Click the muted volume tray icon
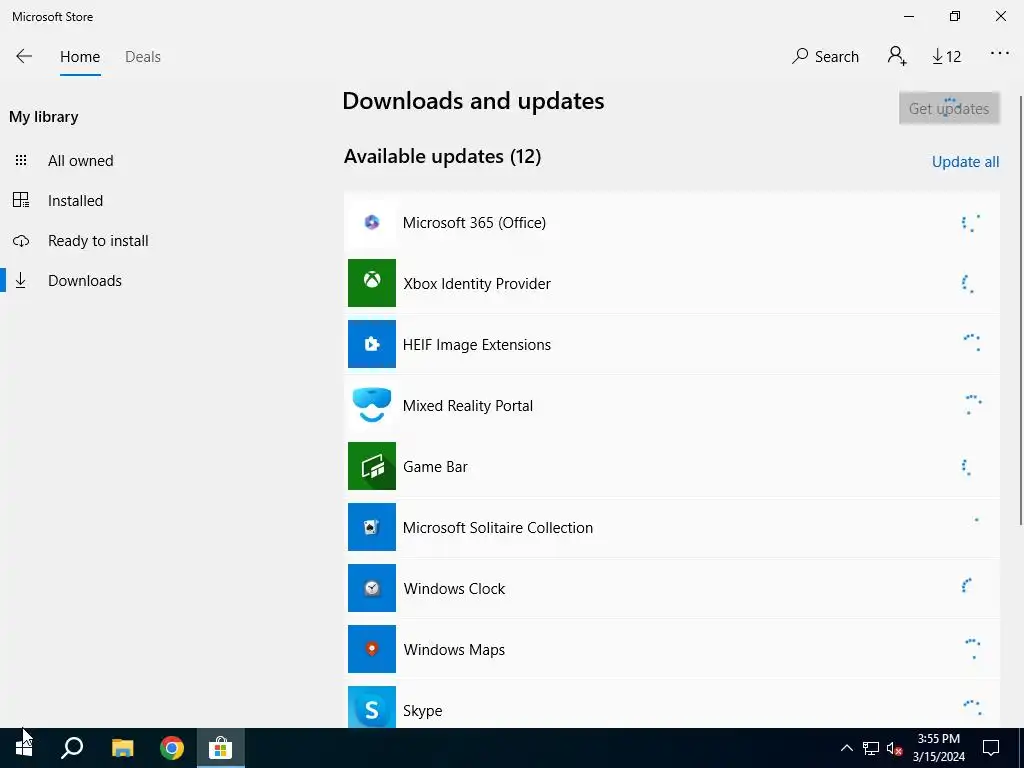 click(895, 748)
